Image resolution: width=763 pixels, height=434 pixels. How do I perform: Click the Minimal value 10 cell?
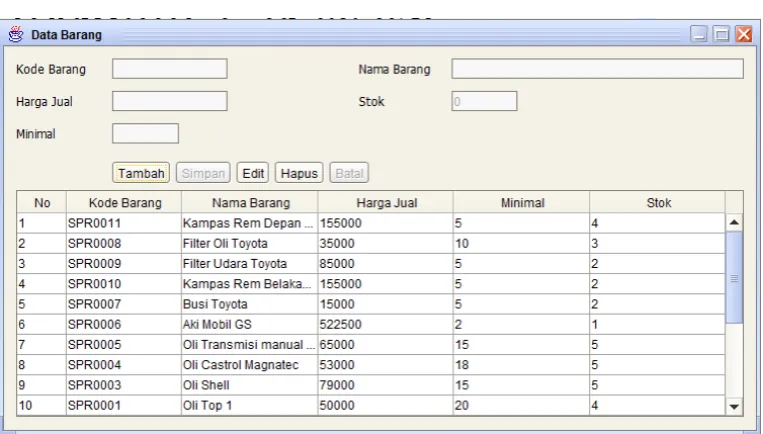[522, 243]
